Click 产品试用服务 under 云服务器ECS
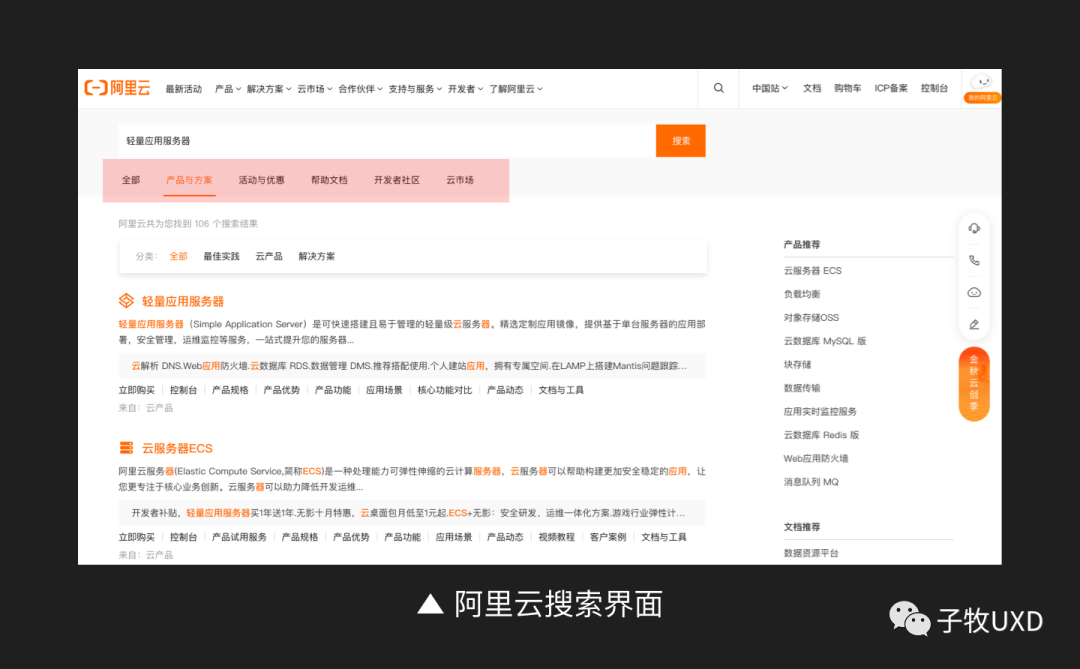 click(239, 537)
